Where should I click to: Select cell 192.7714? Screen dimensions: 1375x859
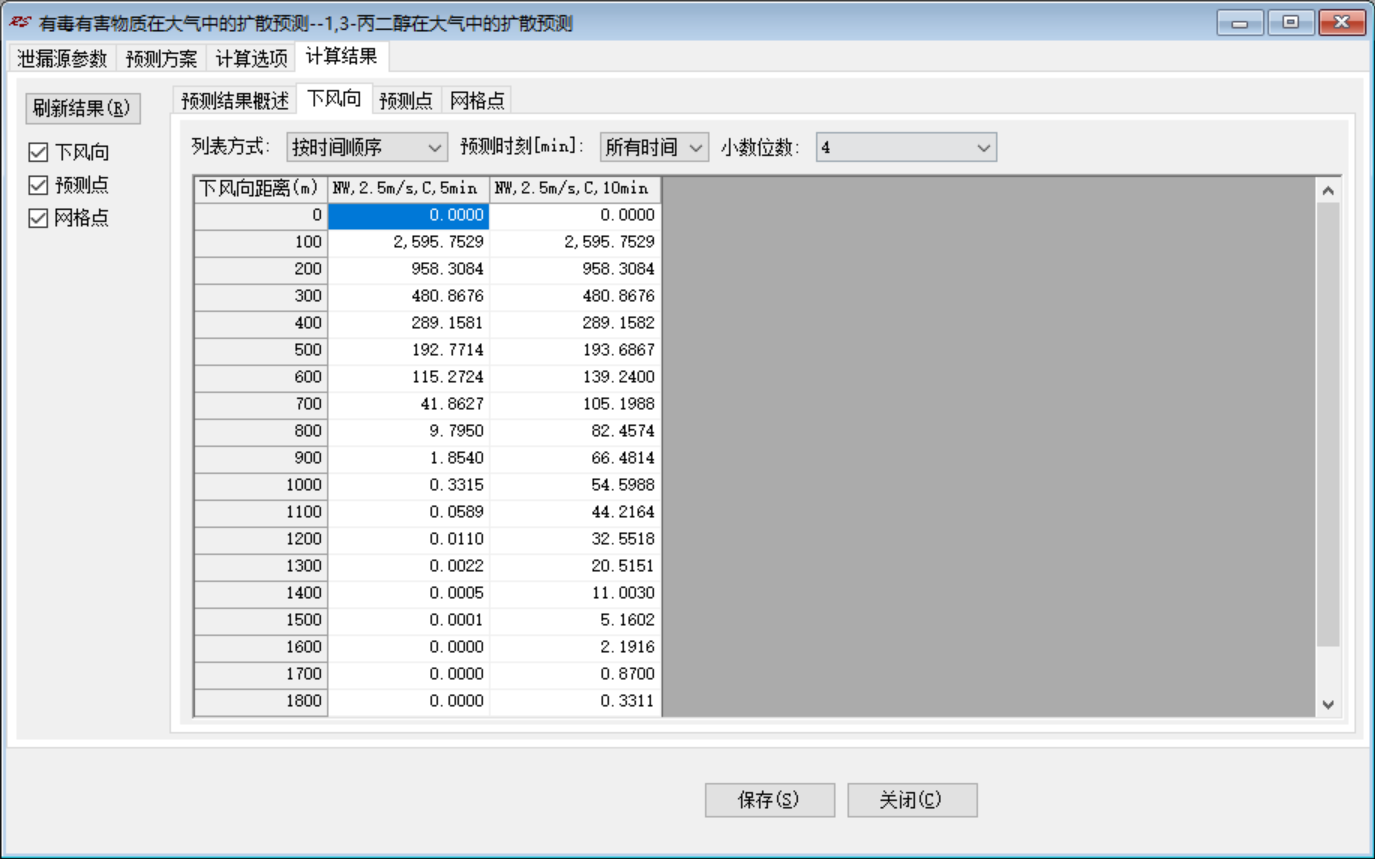pyautogui.click(x=409, y=350)
